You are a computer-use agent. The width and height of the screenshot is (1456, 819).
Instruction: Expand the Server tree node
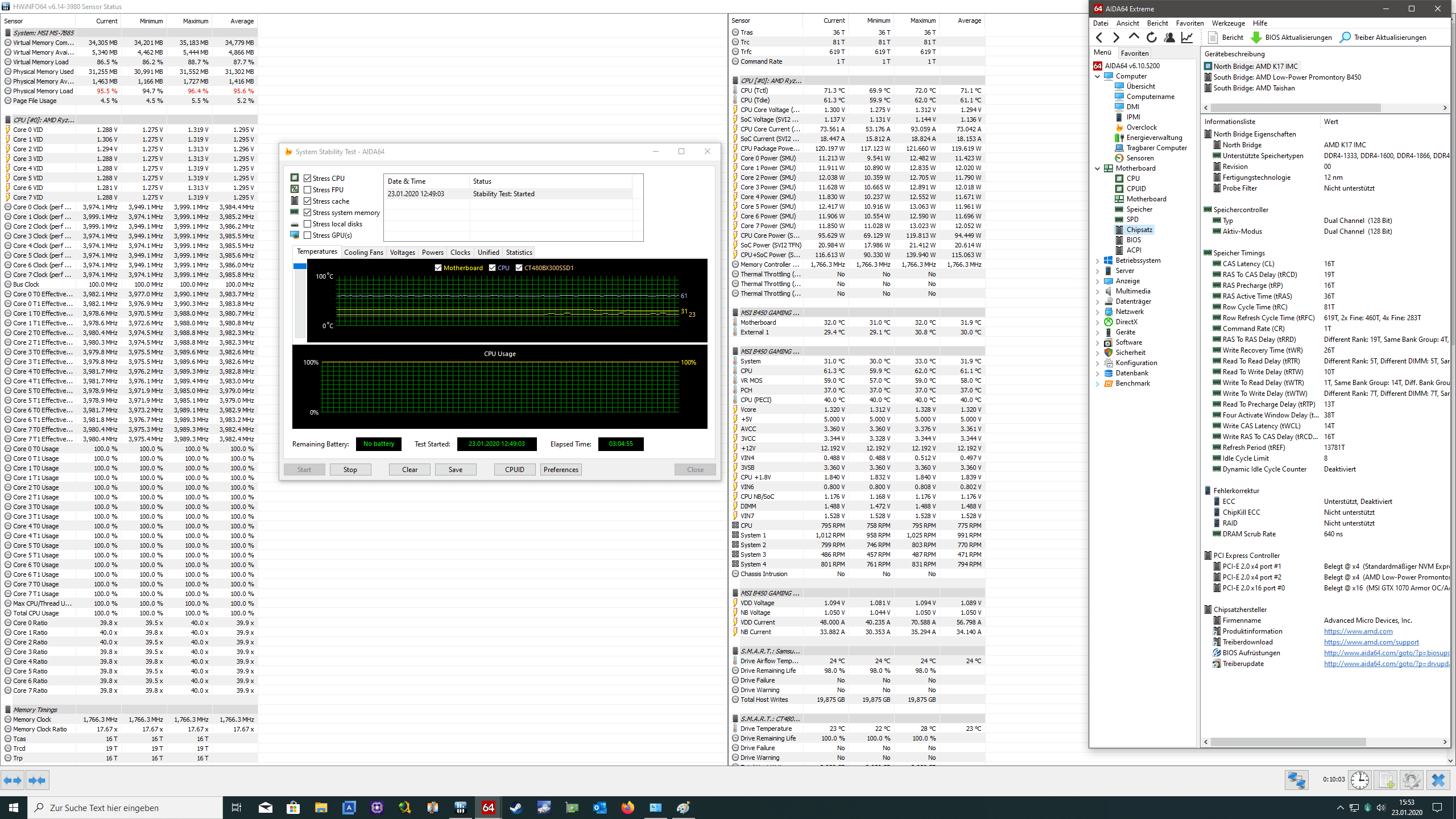click(x=1098, y=271)
